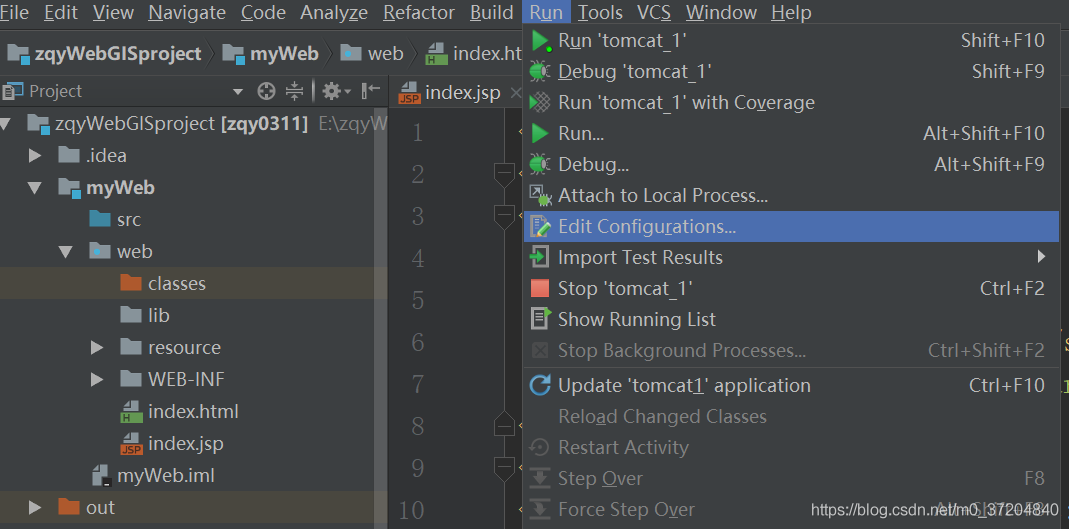The height and width of the screenshot is (529, 1069).
Task: Click the orange classes folder icon
Action: [x=131, y=283]
